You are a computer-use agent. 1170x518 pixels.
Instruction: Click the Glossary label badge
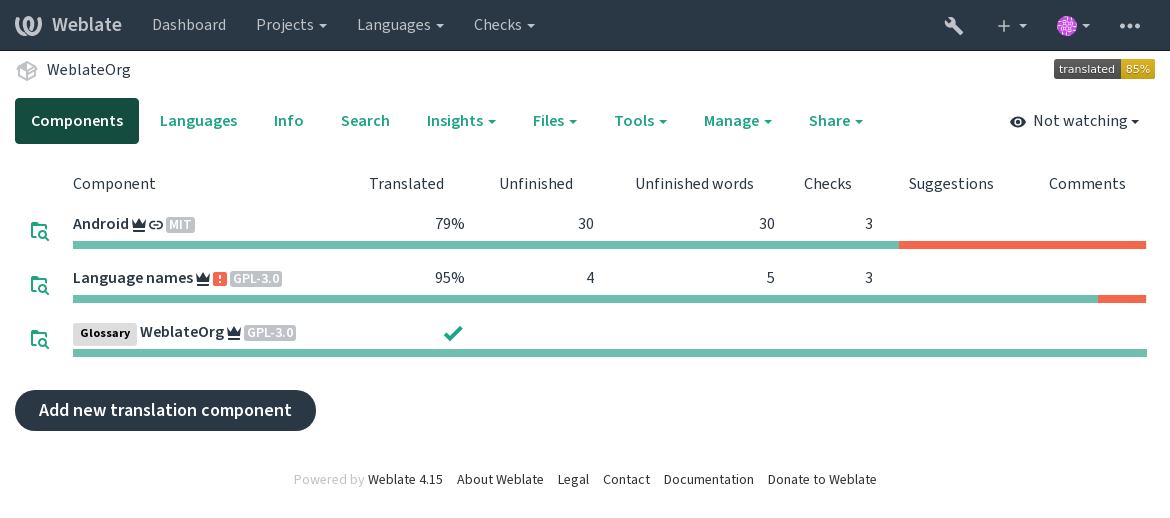click(105, 334)
